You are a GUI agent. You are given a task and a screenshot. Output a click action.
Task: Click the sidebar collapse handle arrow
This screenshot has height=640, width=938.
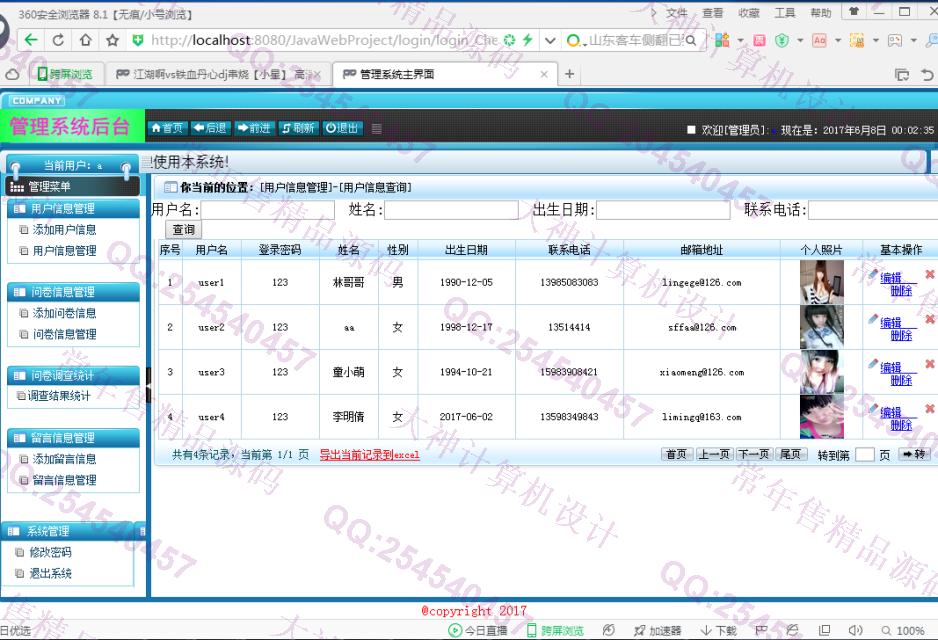pyautogui.click(x=148, y=385)
